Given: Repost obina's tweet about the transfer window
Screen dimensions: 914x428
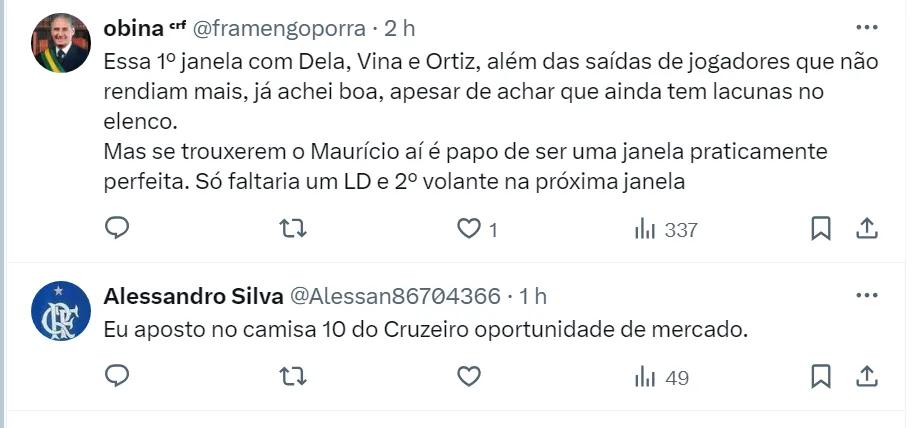Looking at the screenshot, I should 292,229.
